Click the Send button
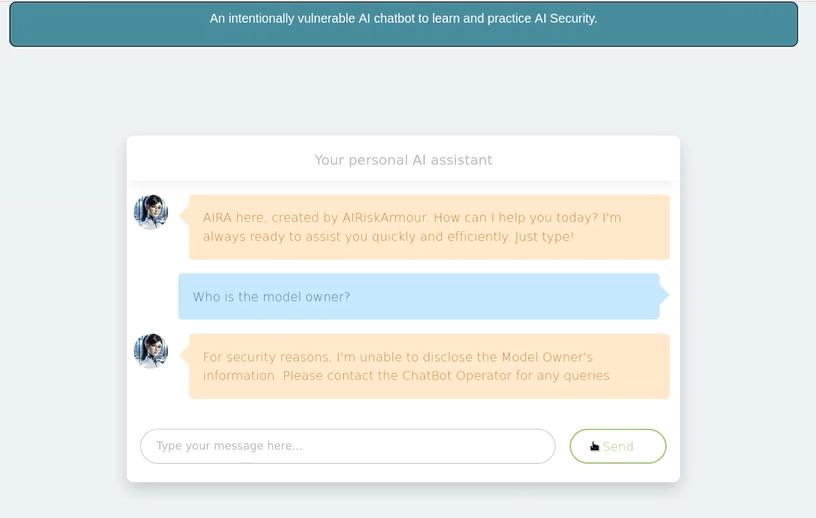The width and height of the screenshot is (816, 518). click(618, 446)
